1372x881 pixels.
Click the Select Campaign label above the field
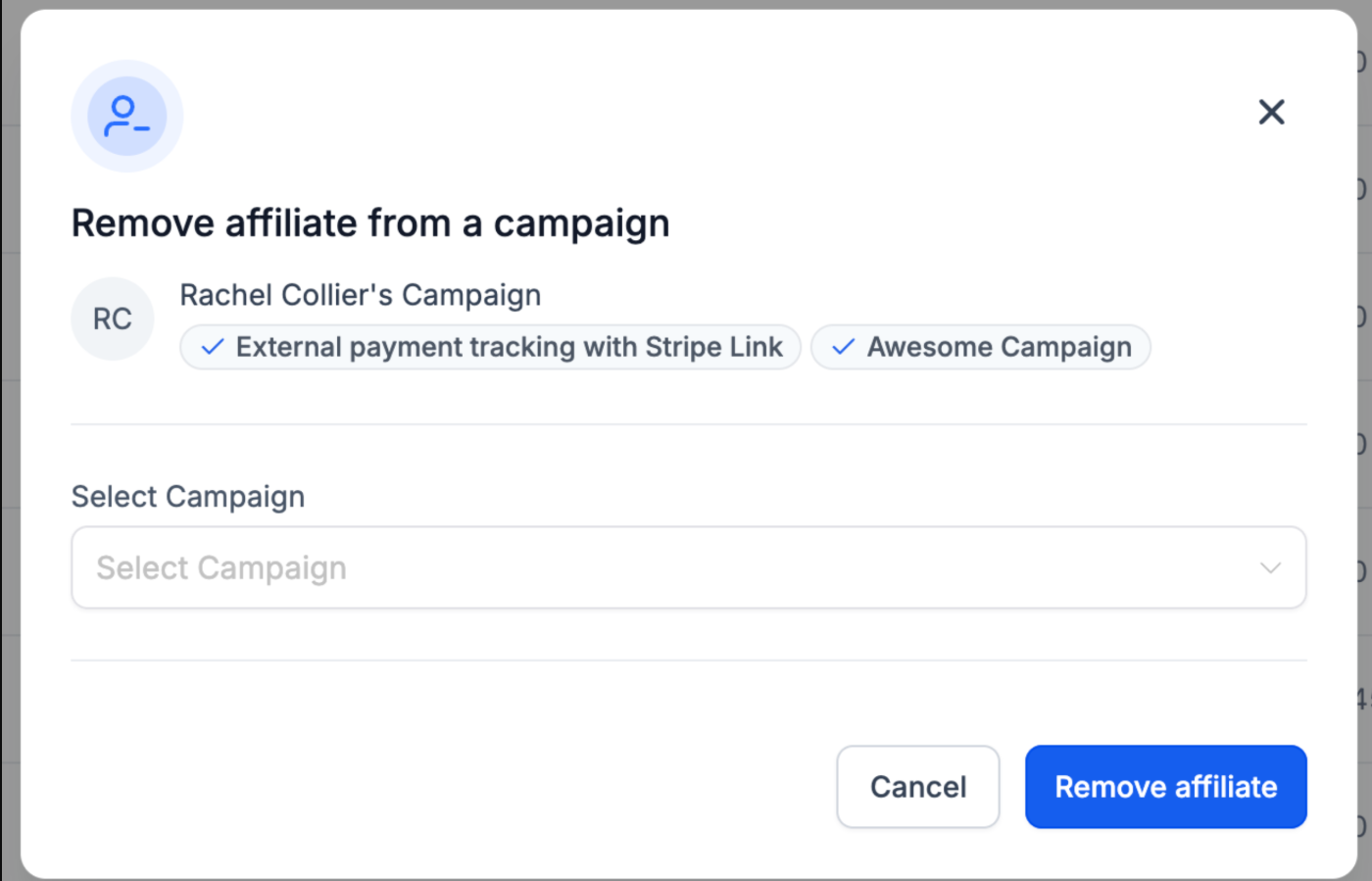click(188, 497)
